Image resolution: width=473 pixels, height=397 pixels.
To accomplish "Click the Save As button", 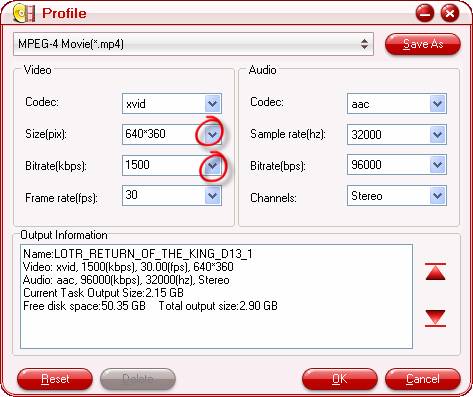I will 423,44.
